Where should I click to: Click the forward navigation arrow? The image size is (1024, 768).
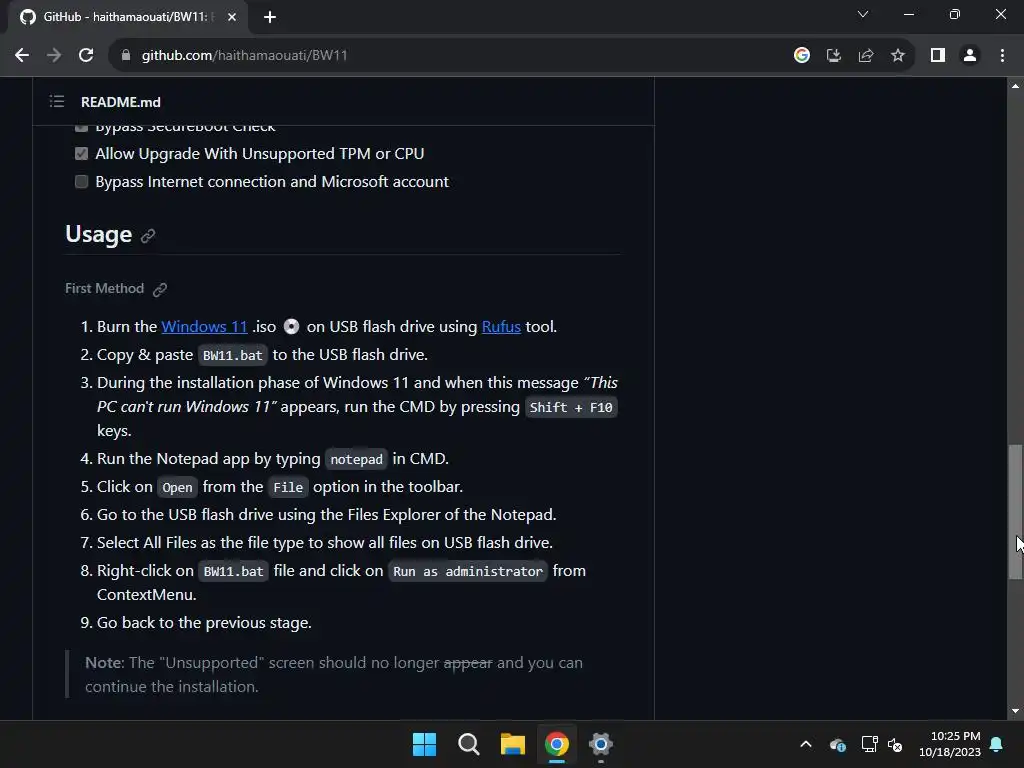(54, 56)
